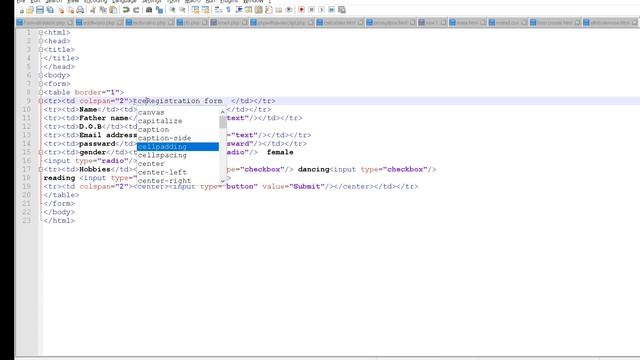Click the Close All toolbar icon
This screenshot has height=360, width=640.
click(x=71, y=10)
